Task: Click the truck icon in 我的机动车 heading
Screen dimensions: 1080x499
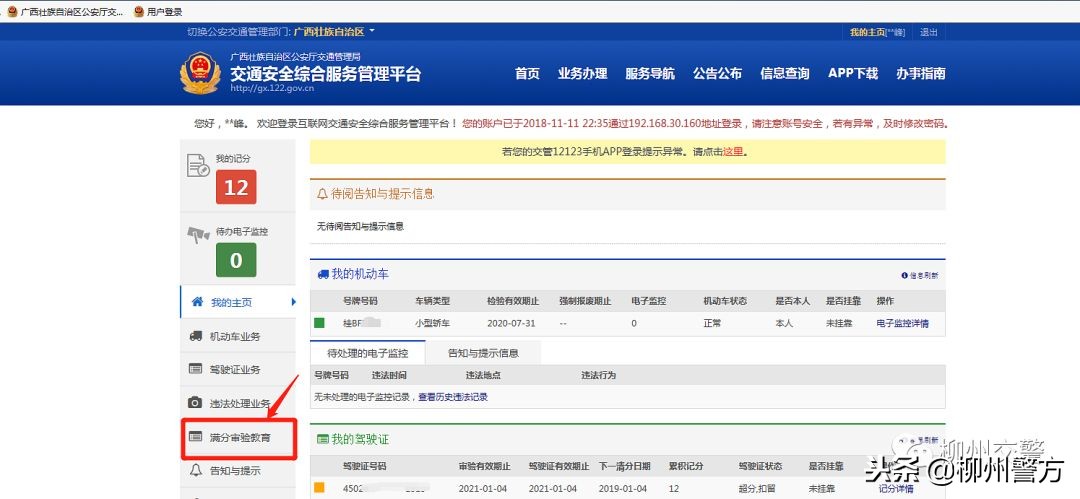Action: [x=323, y=274]
